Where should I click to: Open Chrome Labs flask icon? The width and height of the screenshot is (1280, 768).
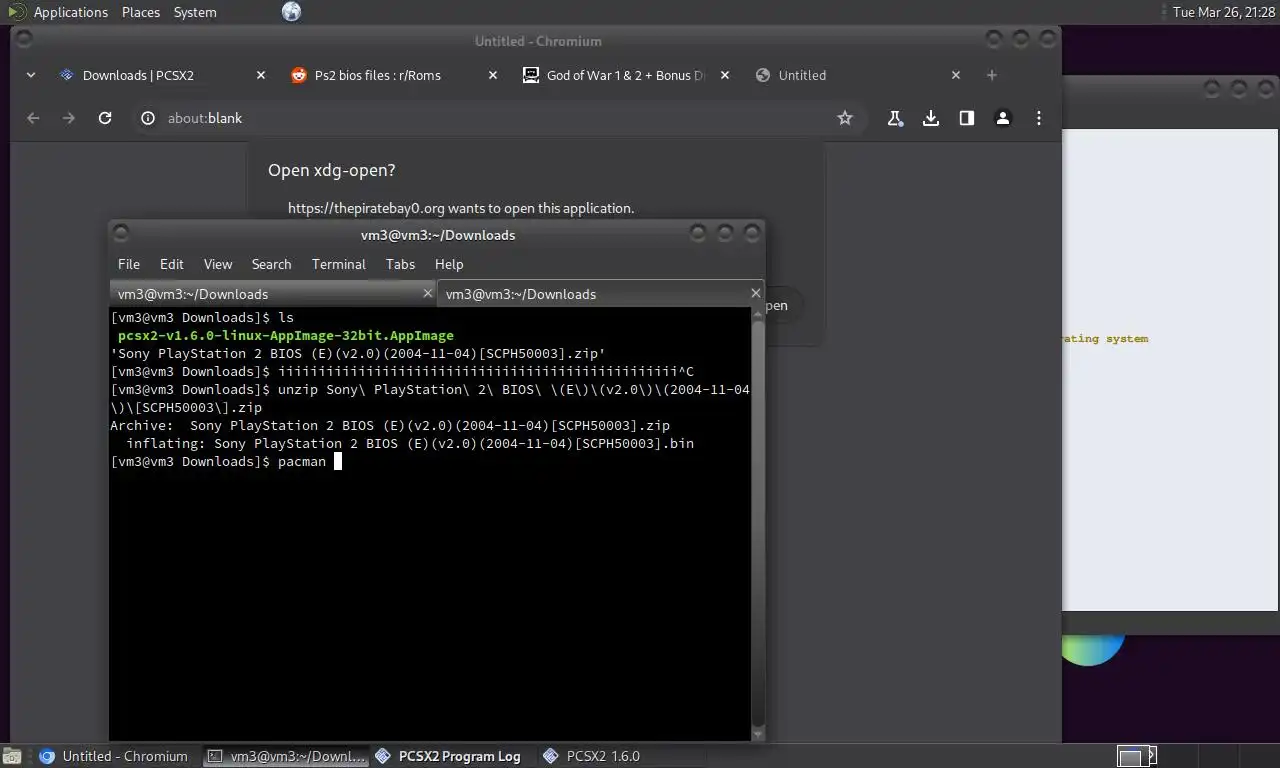(x=895, y=118)
